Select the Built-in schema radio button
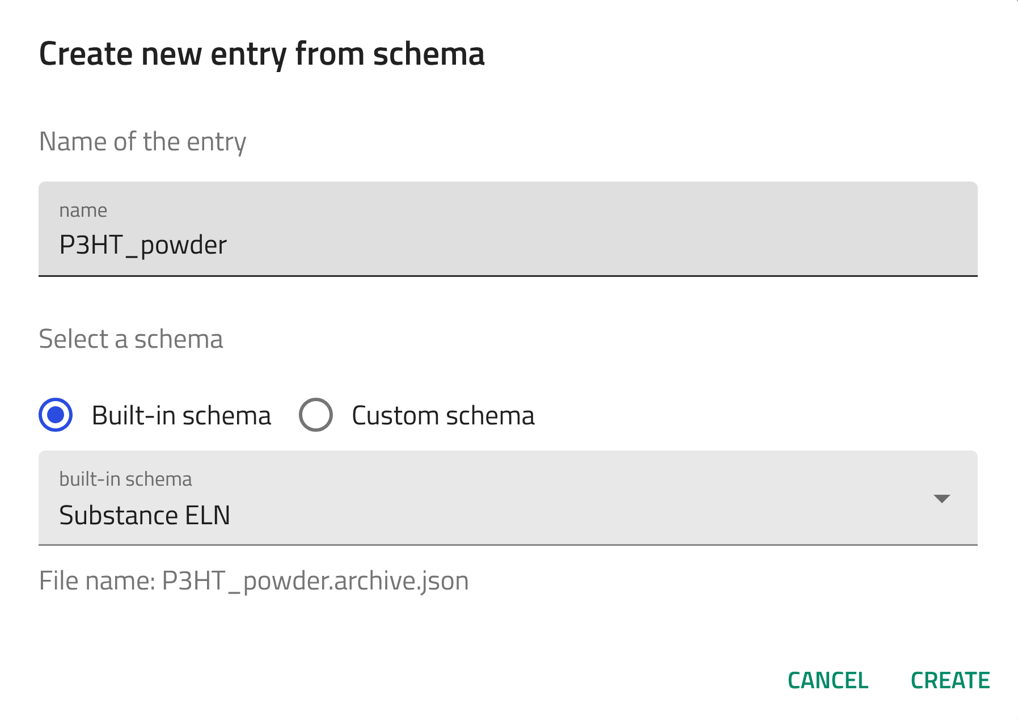1018x720 pixels. 56,415
